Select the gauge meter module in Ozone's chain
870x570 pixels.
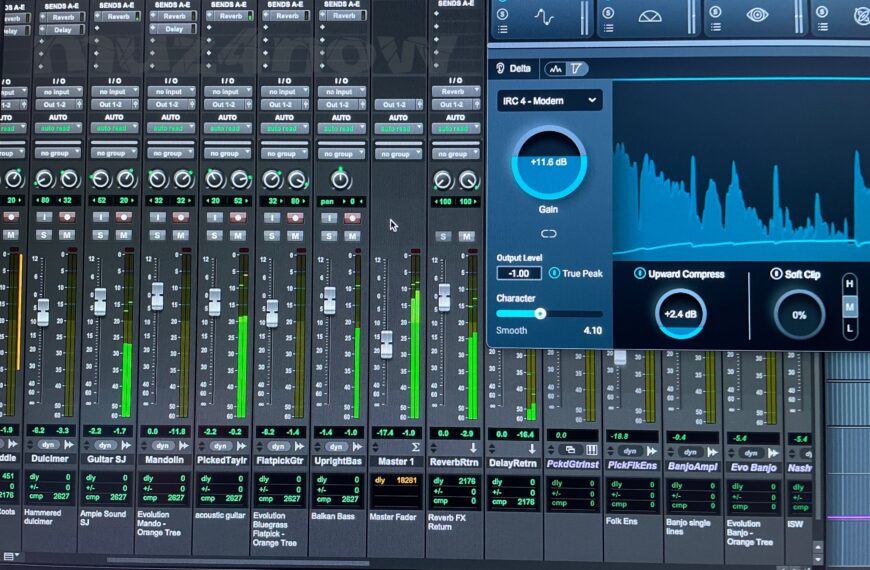[x=654, y=17]
